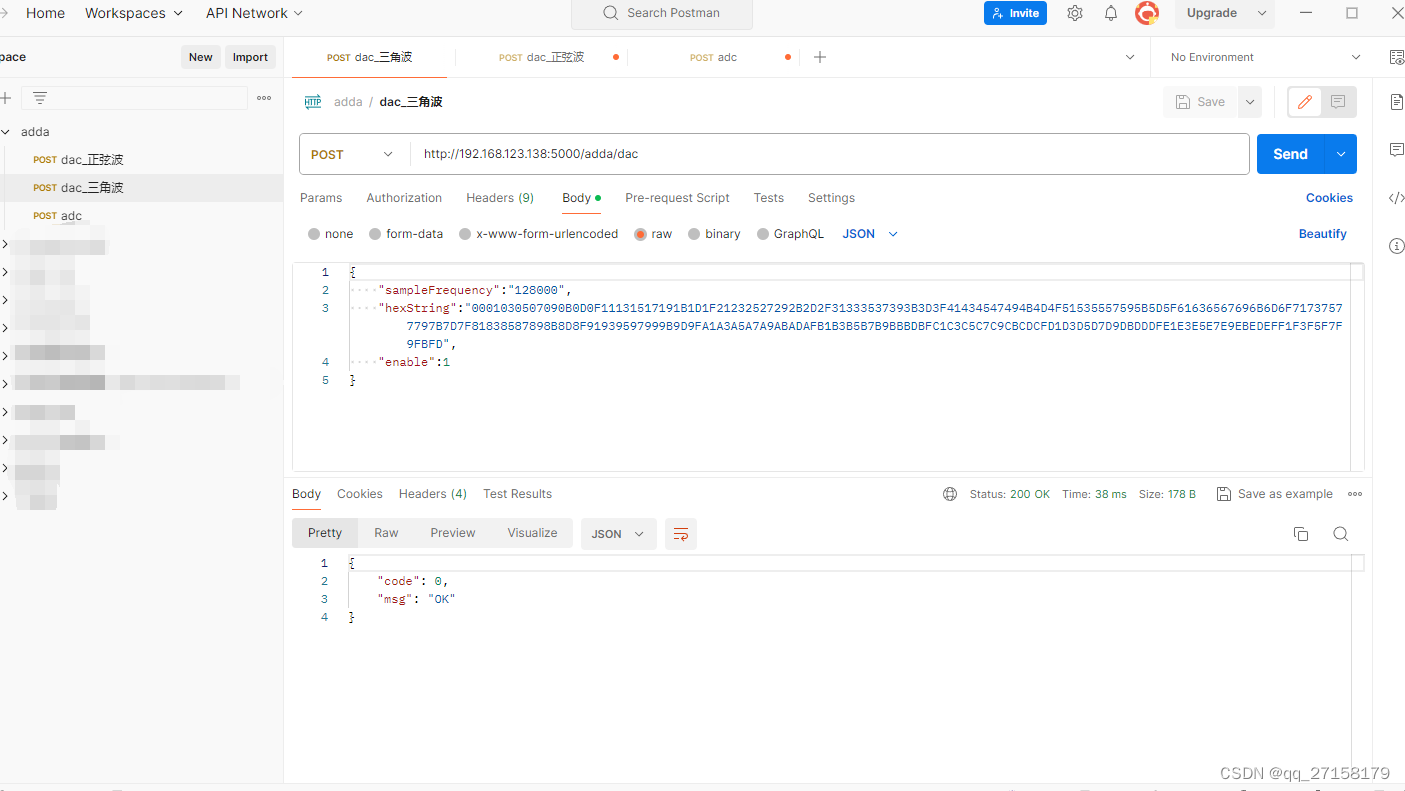The width and height of the screenshot is (1405, 791).
Task: Open the No Environment dropdown
Action: pos(1262,57)
